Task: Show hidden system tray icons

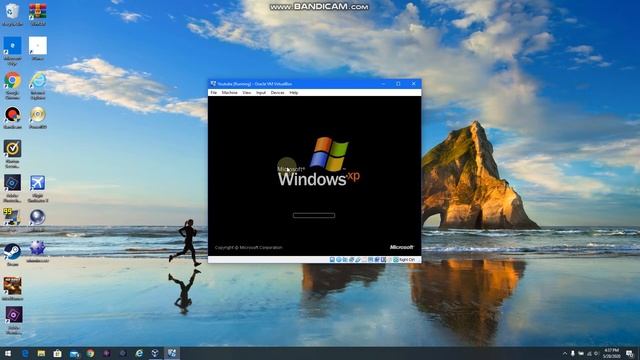Action: point(565,353)
